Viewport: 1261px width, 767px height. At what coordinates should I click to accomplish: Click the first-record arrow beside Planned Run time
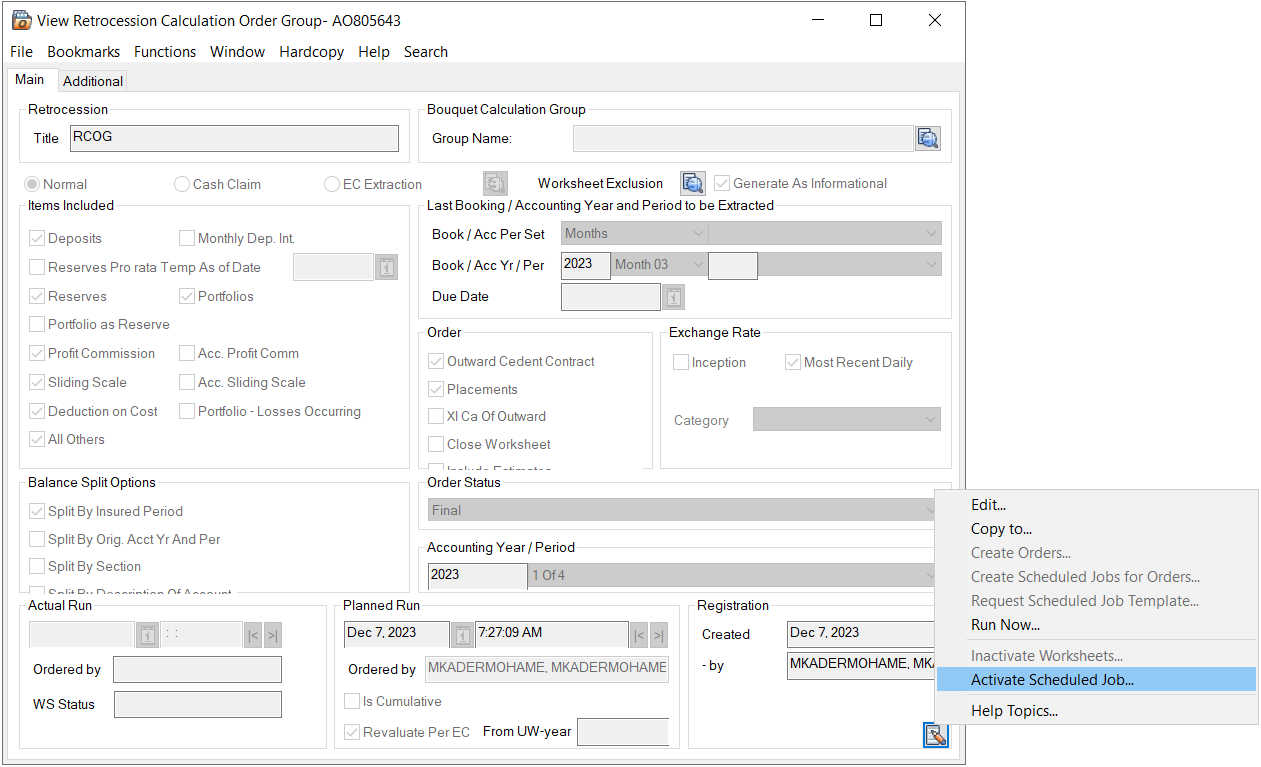638,634
